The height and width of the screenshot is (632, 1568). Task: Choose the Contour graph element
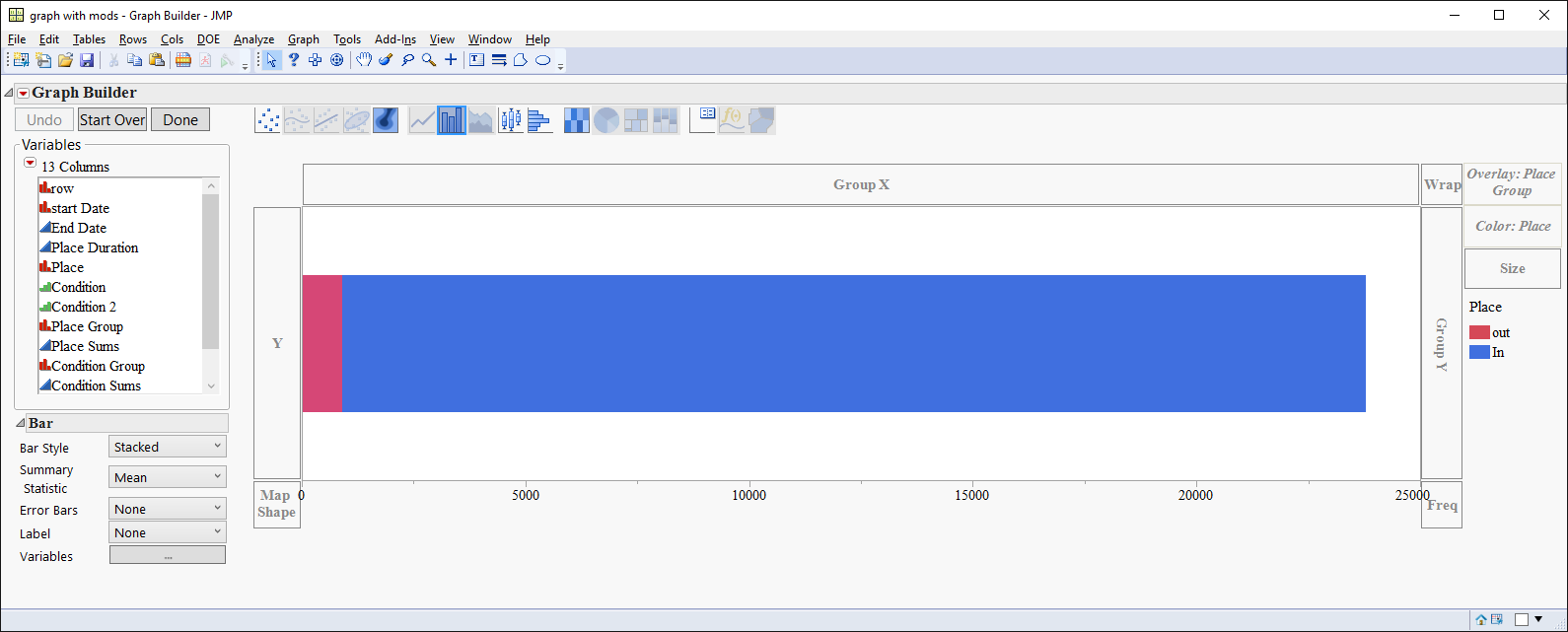(x=387, y=120)
